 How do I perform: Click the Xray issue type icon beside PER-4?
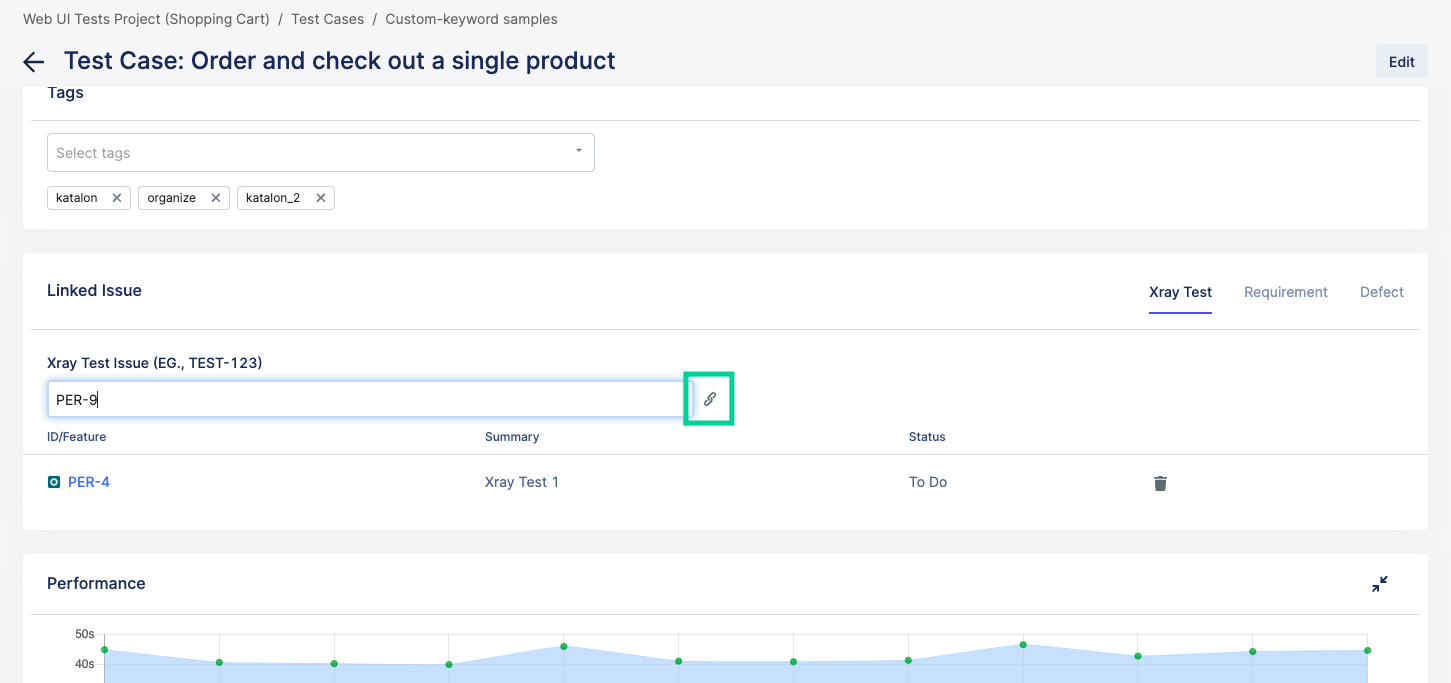pyautogui.click(x=54, y=482)
